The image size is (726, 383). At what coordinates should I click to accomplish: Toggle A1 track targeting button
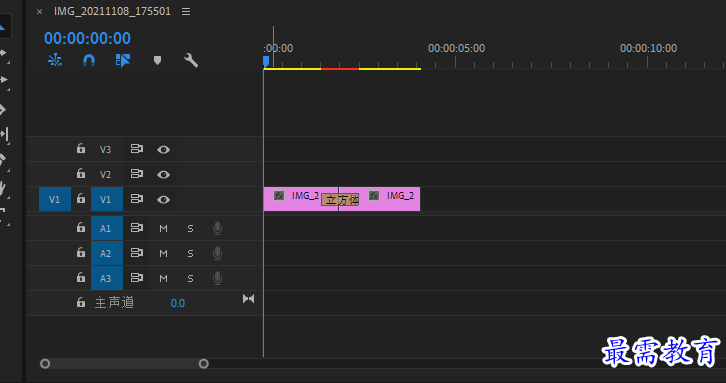(x=107, y=228)
